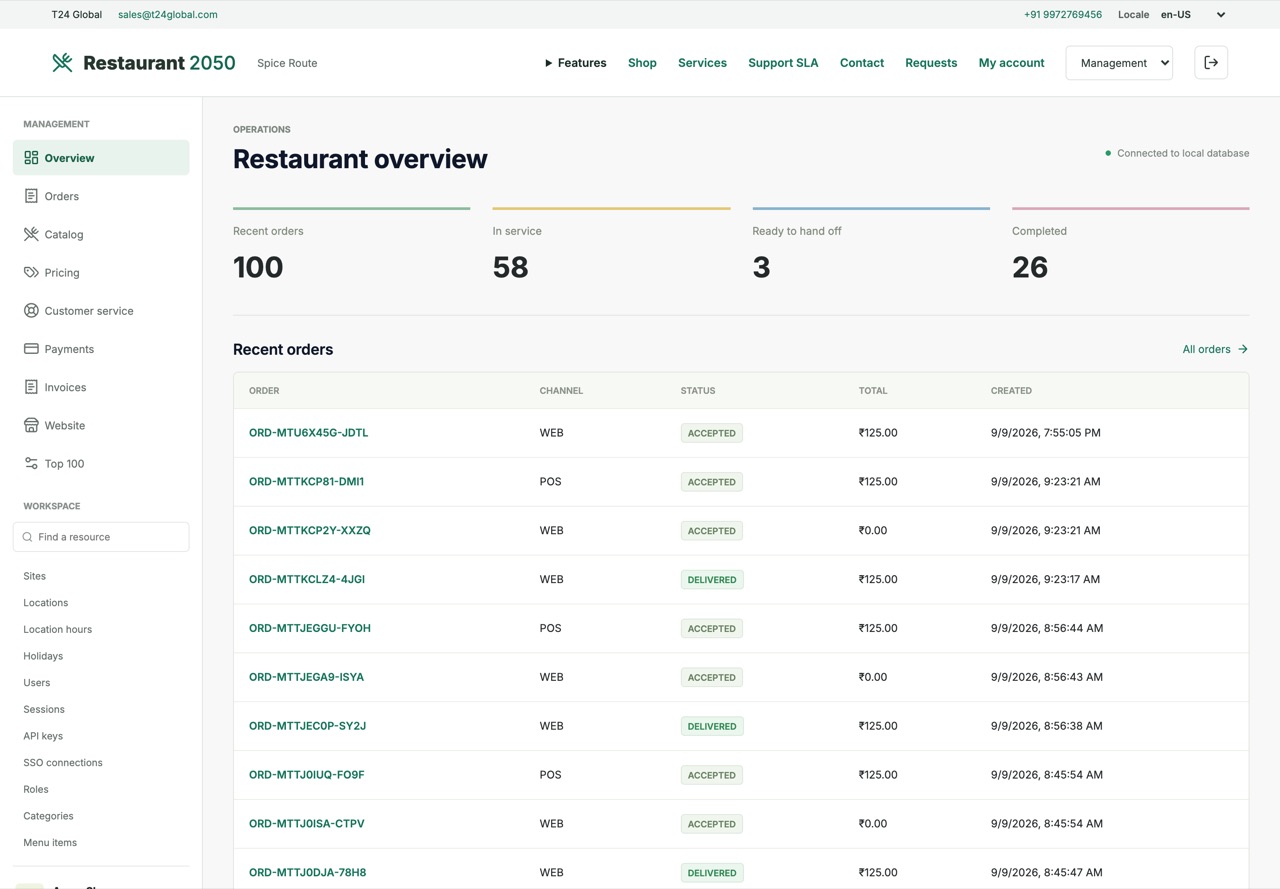Click DELIVERED badge for ORD-MTTJEC0P-SY2J
Viewport: 1280px width, 889px height.
pyautogui.click(x=712, y=726)
